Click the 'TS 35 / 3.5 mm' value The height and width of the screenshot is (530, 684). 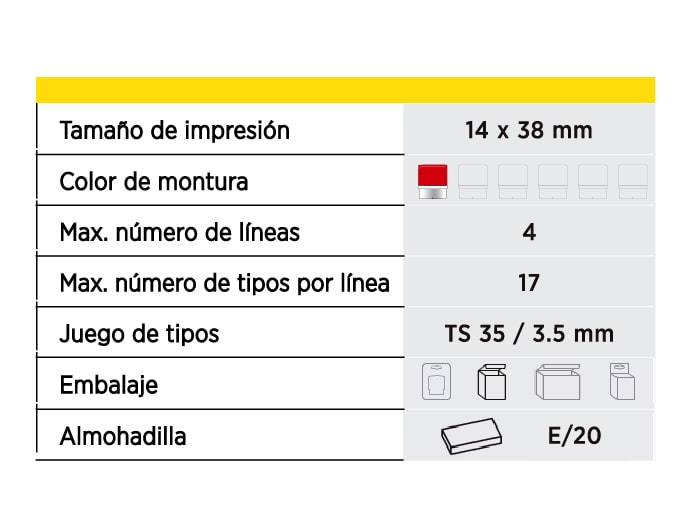(x=529, y=333)
